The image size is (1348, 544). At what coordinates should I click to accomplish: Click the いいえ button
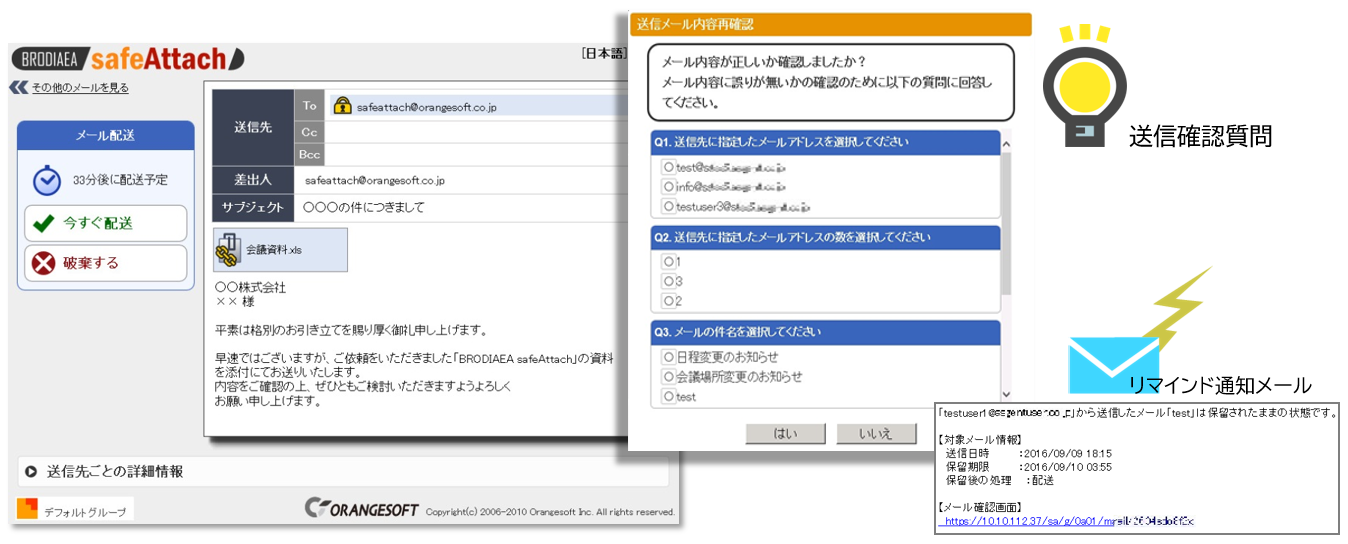pyautogui.click(x=877, y=433)
